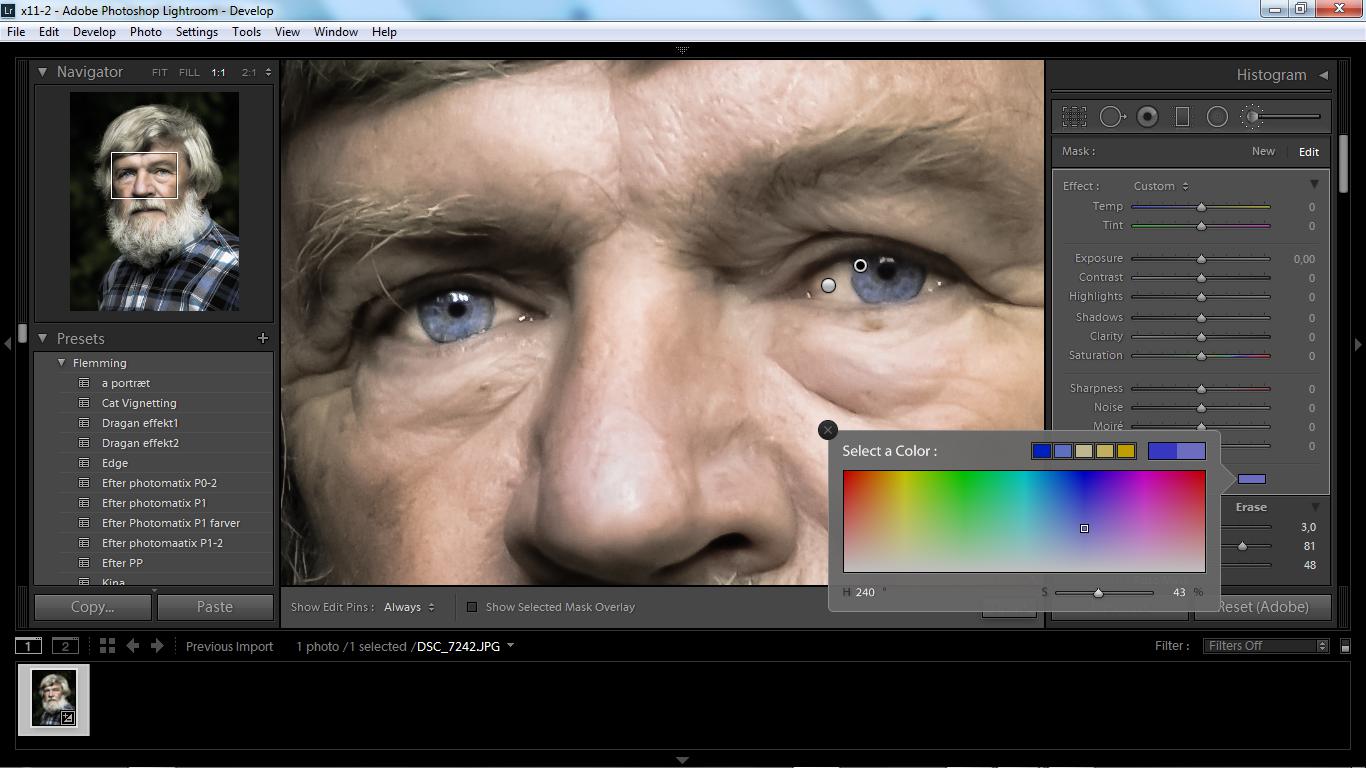Screen dimensions: 1366x768
Task: Open the Photo menu
Action: (145, 32)
